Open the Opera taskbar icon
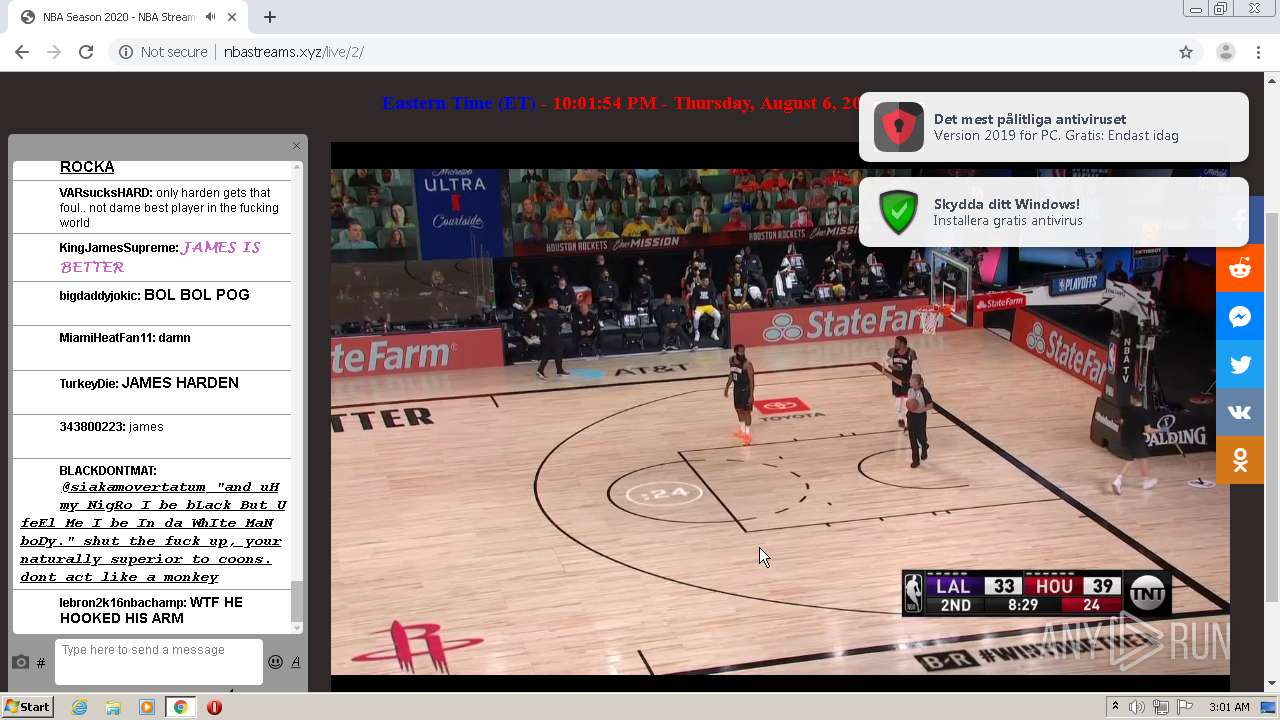1280x720 pixels. [214, 707]
